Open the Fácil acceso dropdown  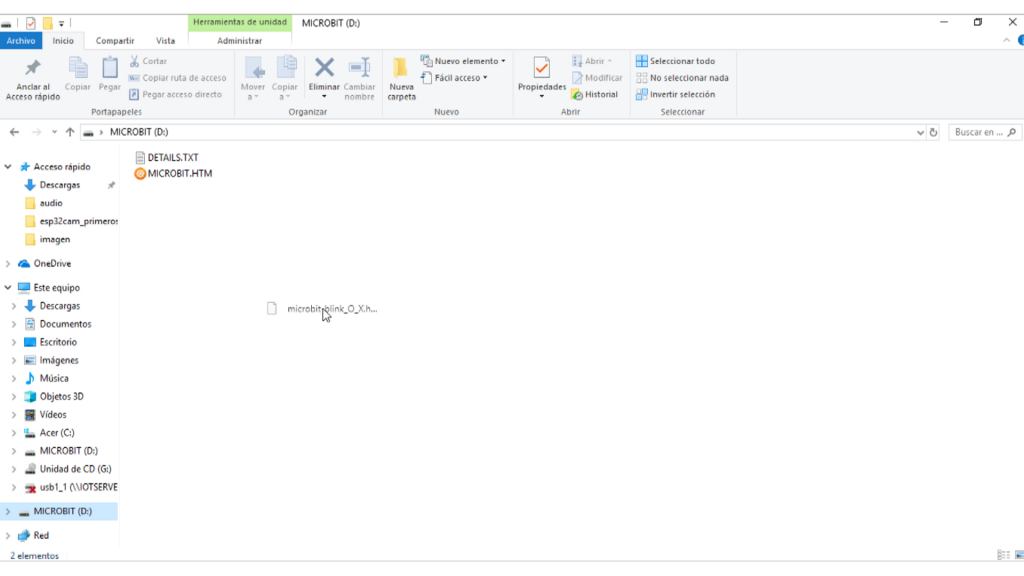coord(455,78)
